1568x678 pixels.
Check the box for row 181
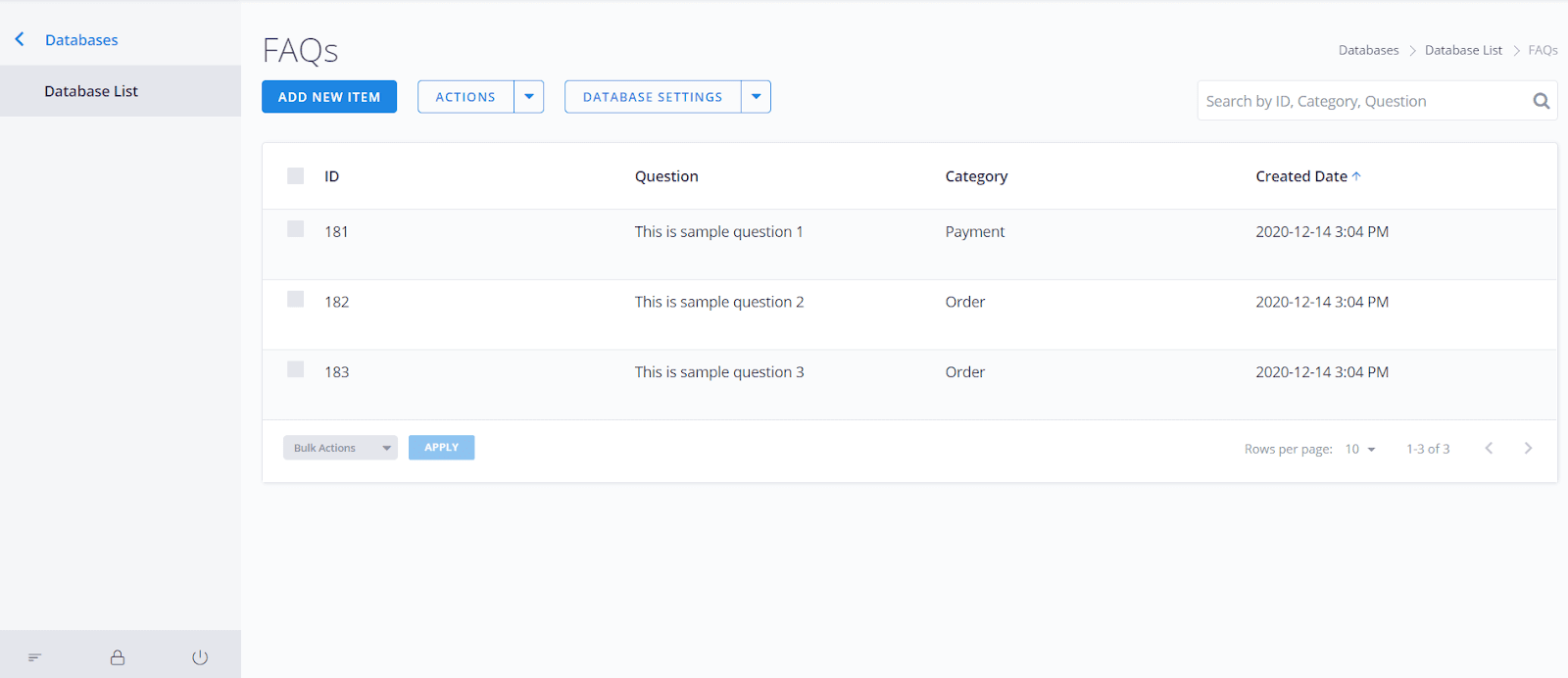click(x=295, y=229)
